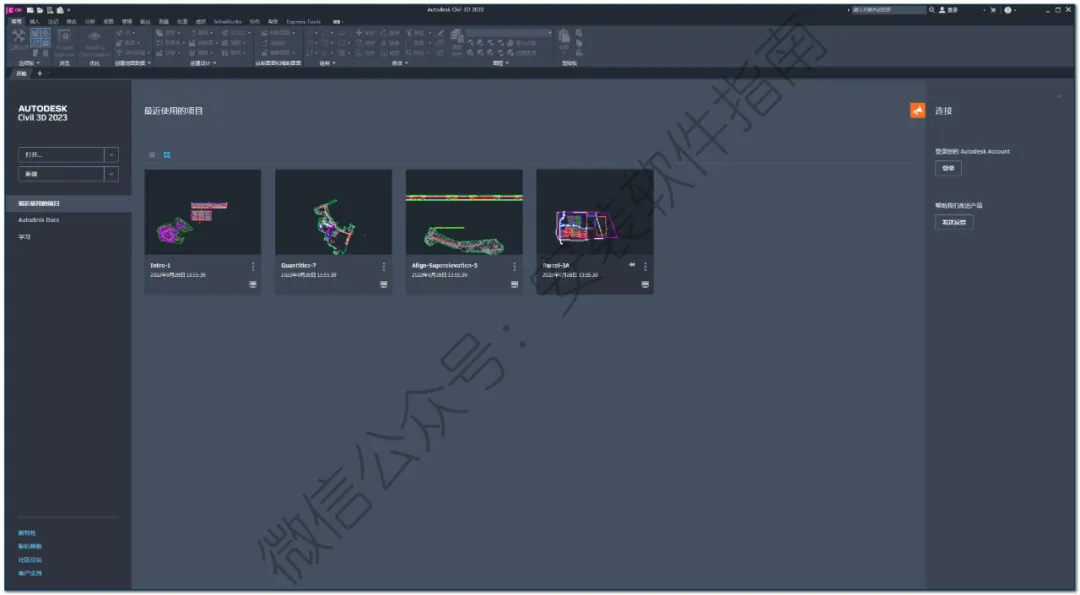Click the Toolspace wrench icon in the ribbon

(19, 36)
